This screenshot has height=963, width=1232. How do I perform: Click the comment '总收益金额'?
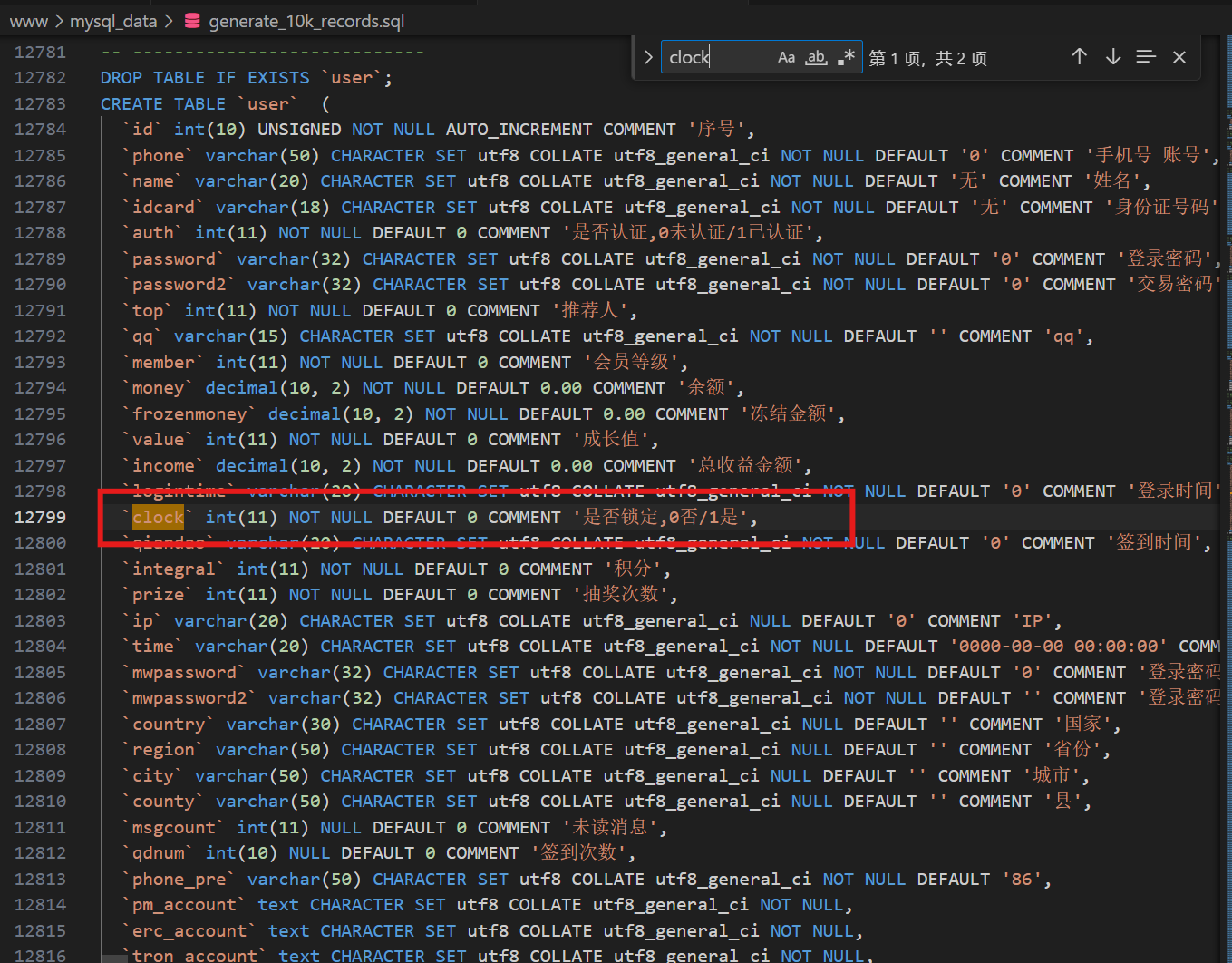tap(746, 465)
